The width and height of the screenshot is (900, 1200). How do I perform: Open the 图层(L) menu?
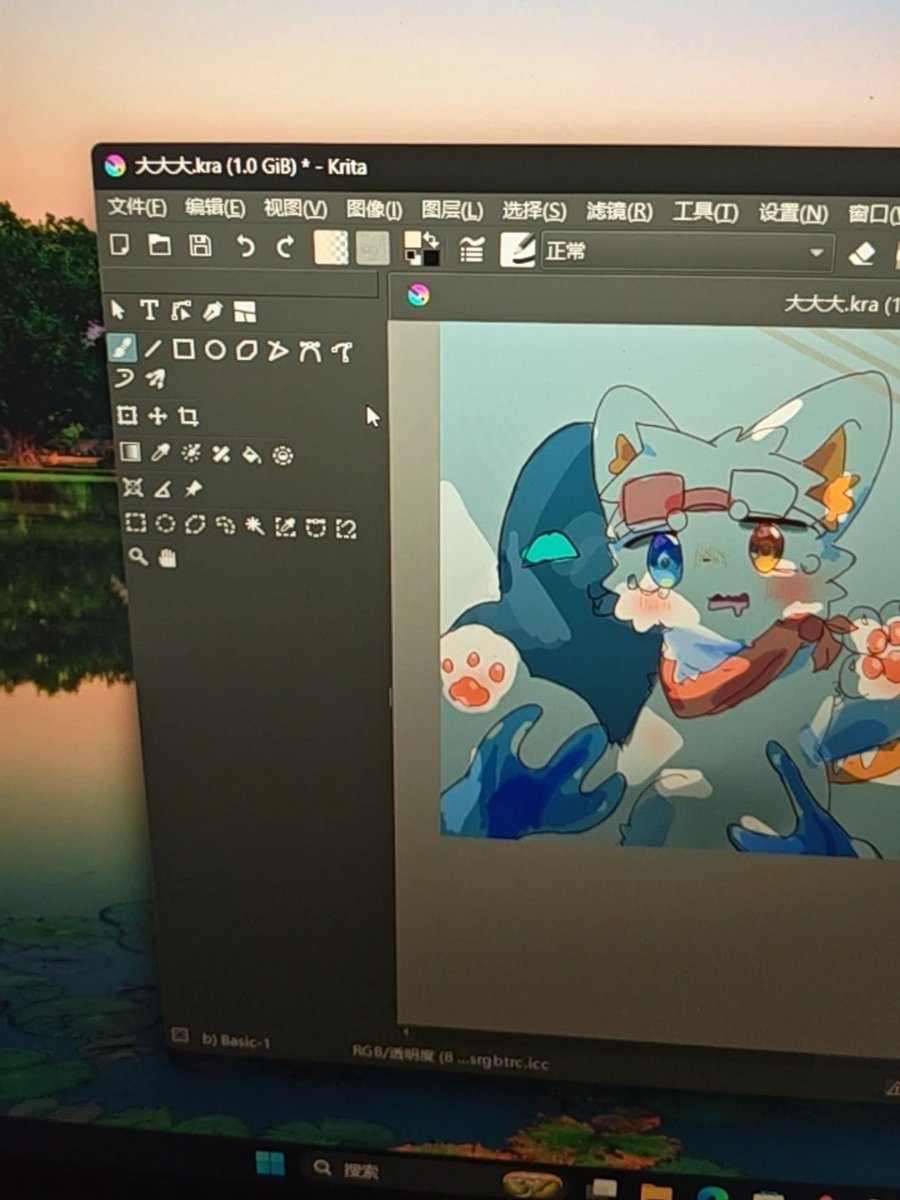452,211
